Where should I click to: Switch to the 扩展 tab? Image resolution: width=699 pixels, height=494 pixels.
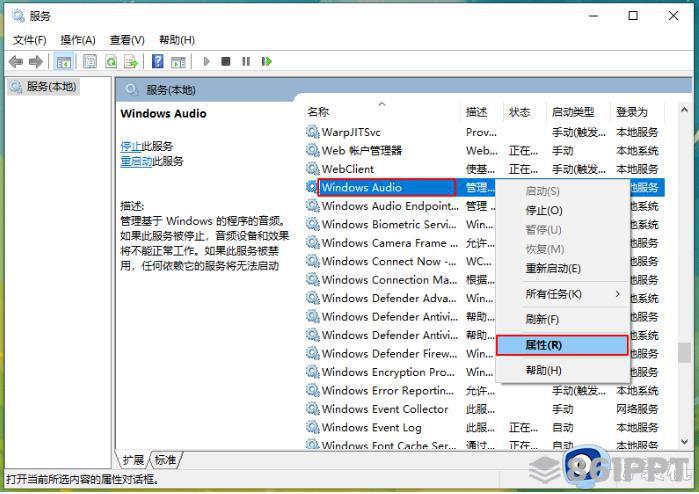point(133,460)
